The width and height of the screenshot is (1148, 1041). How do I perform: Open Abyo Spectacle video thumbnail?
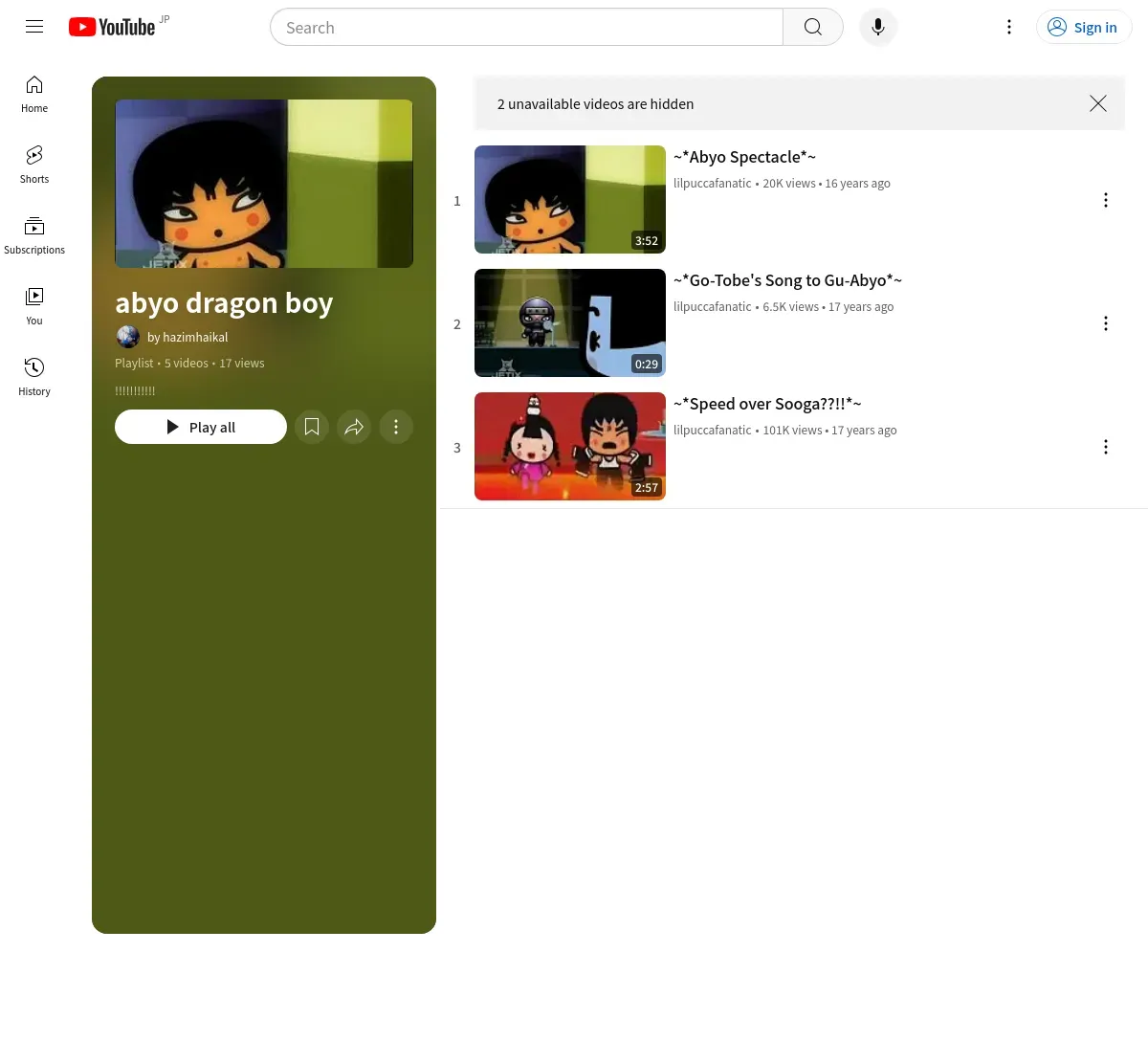[570, 199]
